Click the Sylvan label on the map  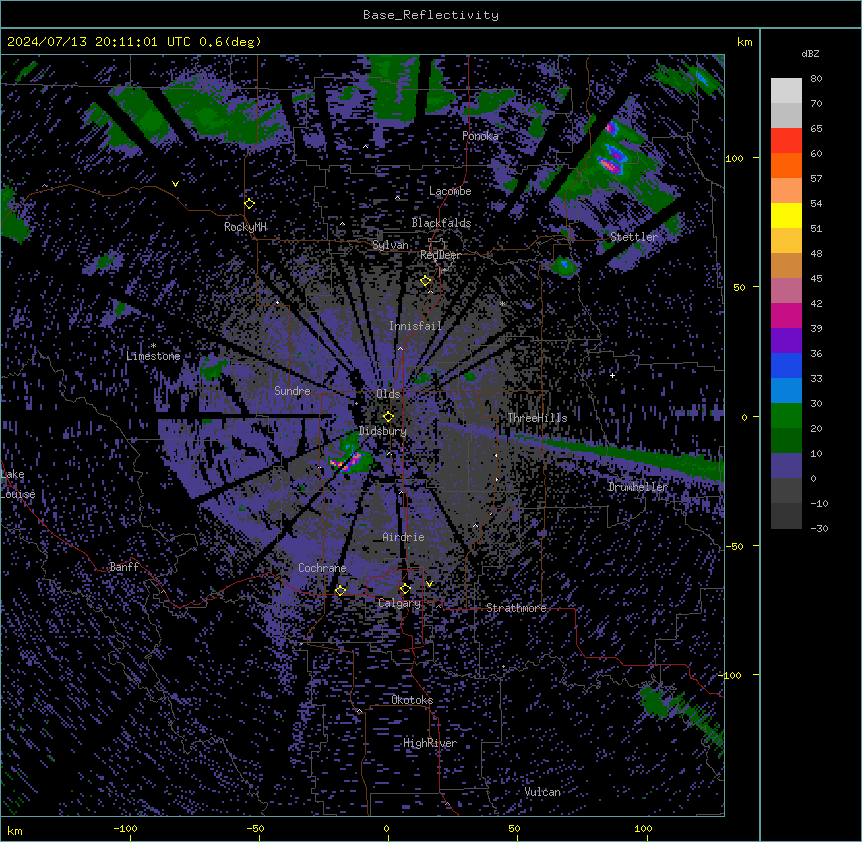390,245
